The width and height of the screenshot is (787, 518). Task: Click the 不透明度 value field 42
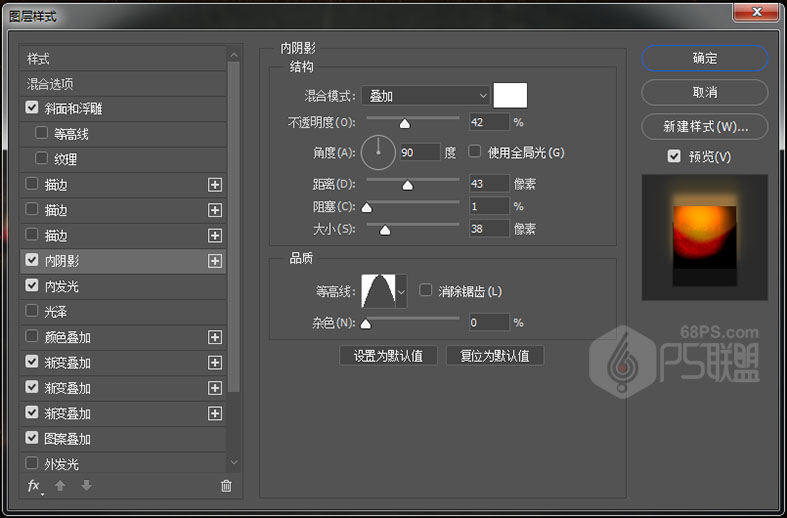489,122
